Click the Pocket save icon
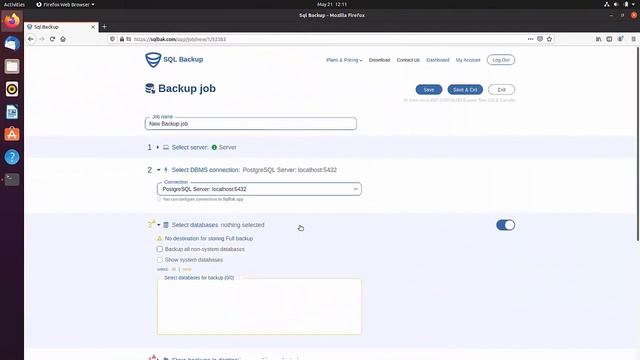 (540, 39)
